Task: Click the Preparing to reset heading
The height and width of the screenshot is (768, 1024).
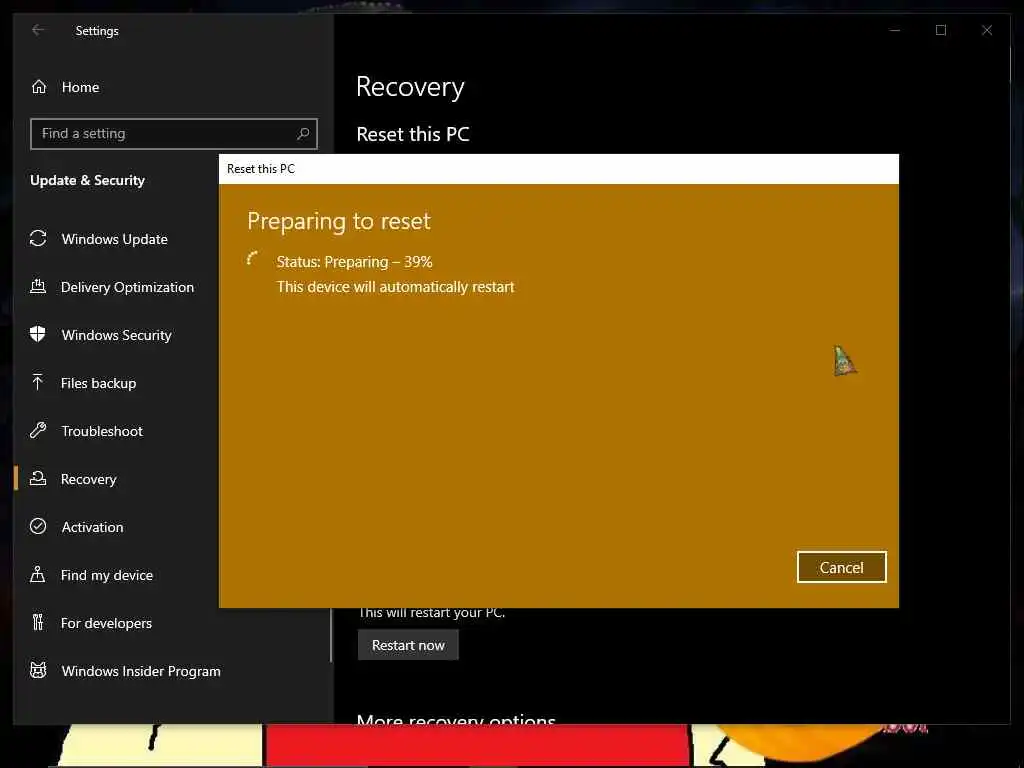Action: tap(338, 221)
